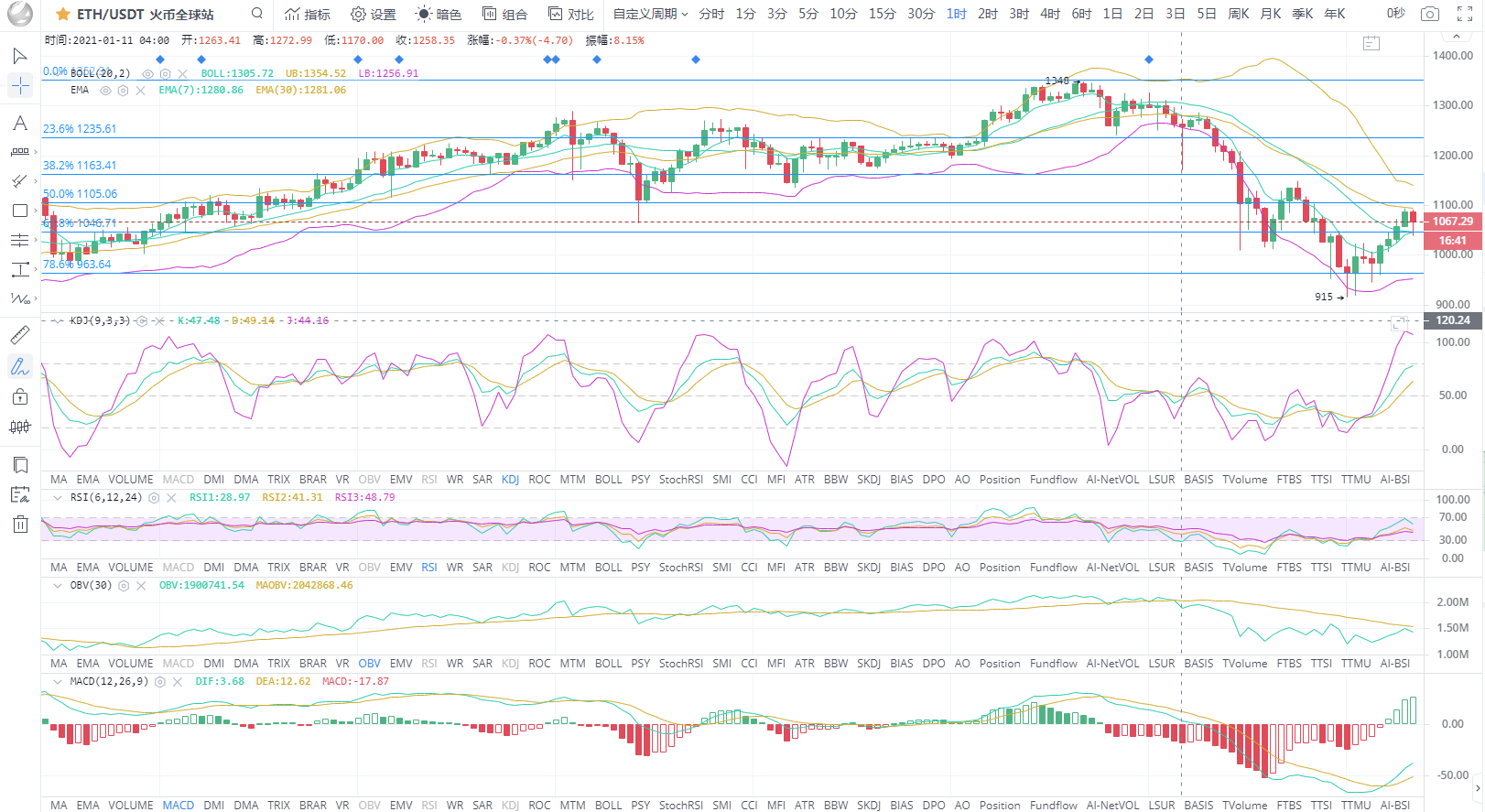Collapse the OBV indicator panel
This screenshot has width=1485, height=812.
(58, 586)
